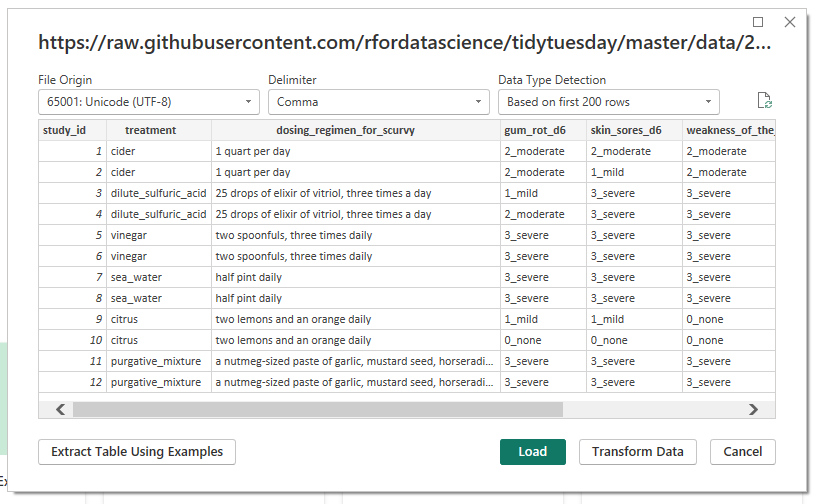The width and height of the screenshot is (820, 504).
Task: Click the horizontal scrollbar thumb
Action: pos(318,409)
